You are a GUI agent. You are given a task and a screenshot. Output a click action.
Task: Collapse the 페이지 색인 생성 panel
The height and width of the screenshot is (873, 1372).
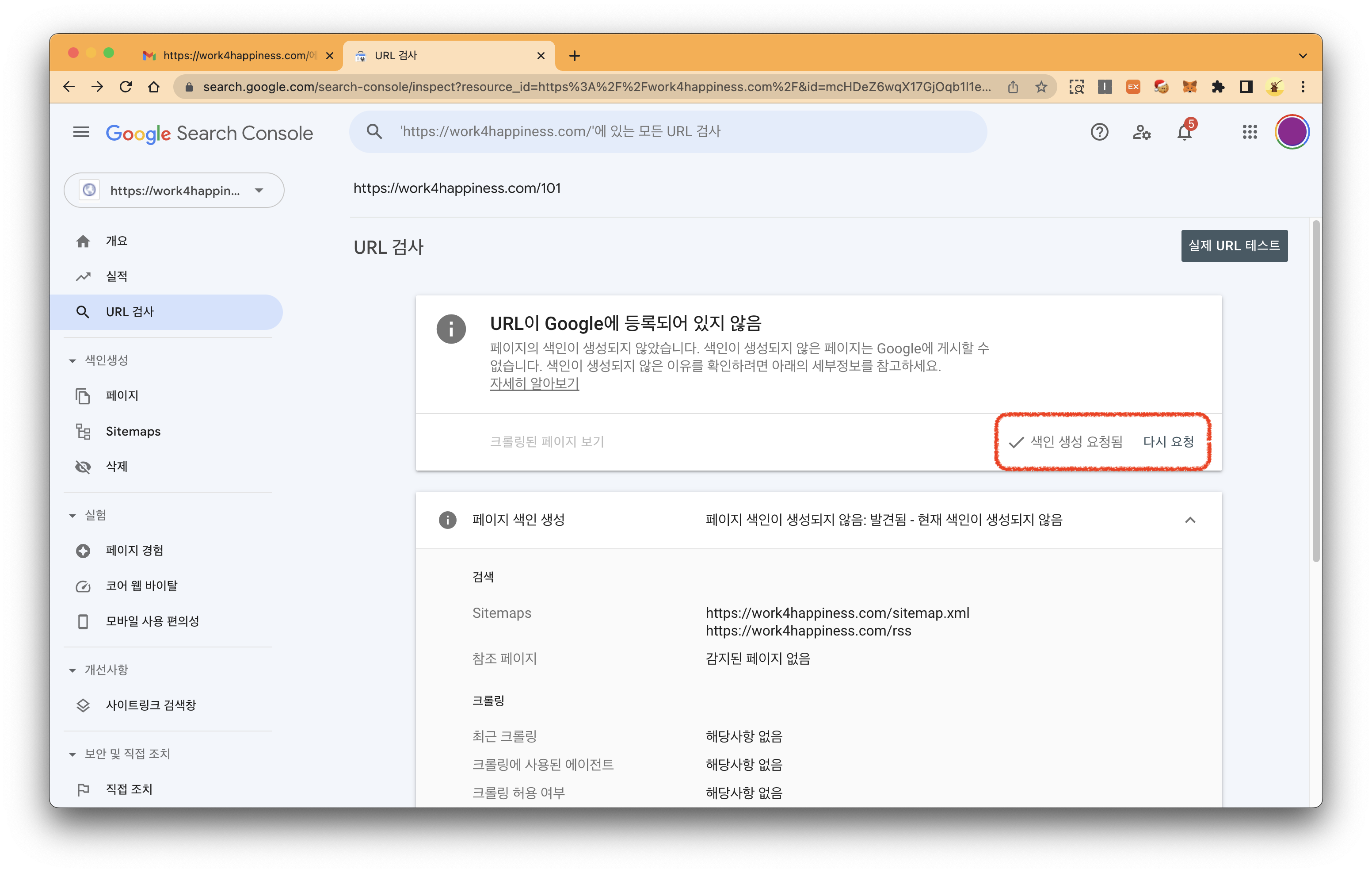pos(1190,520)
